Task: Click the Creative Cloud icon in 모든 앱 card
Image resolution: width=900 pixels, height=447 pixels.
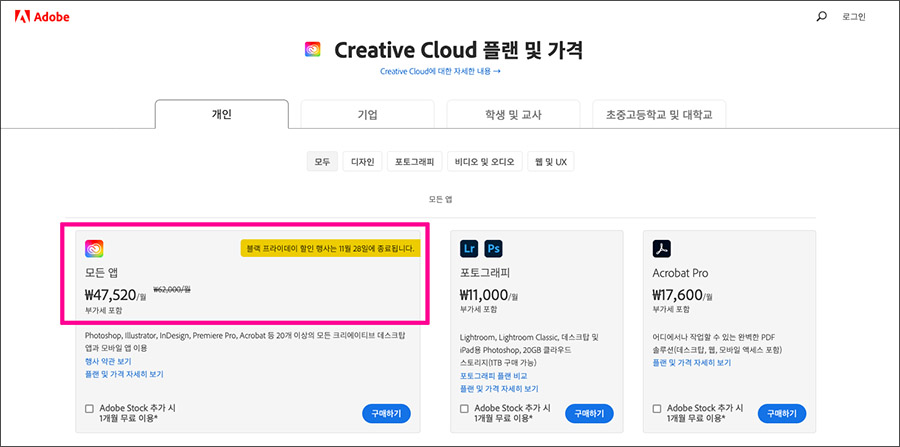Action: tap(94, 248)
